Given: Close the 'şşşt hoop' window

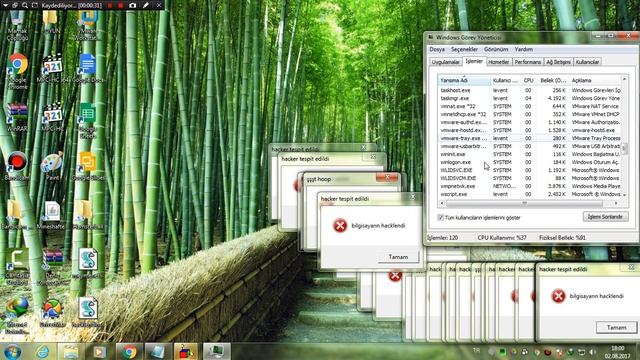Looking at the screenshot, I should pyautogui.click(x=387, y=177).
